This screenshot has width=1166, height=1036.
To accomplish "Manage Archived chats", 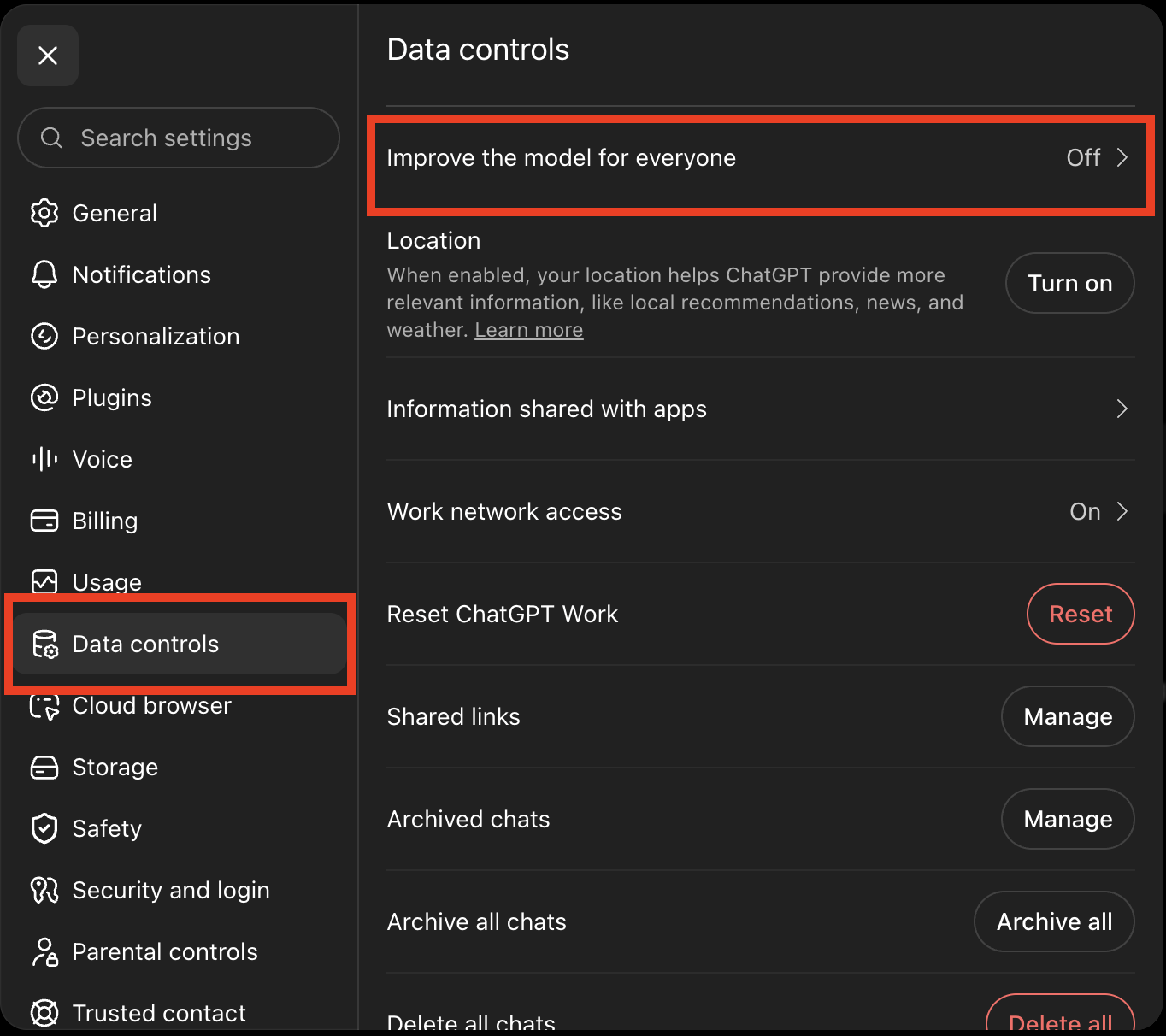I will point(1068,819).
